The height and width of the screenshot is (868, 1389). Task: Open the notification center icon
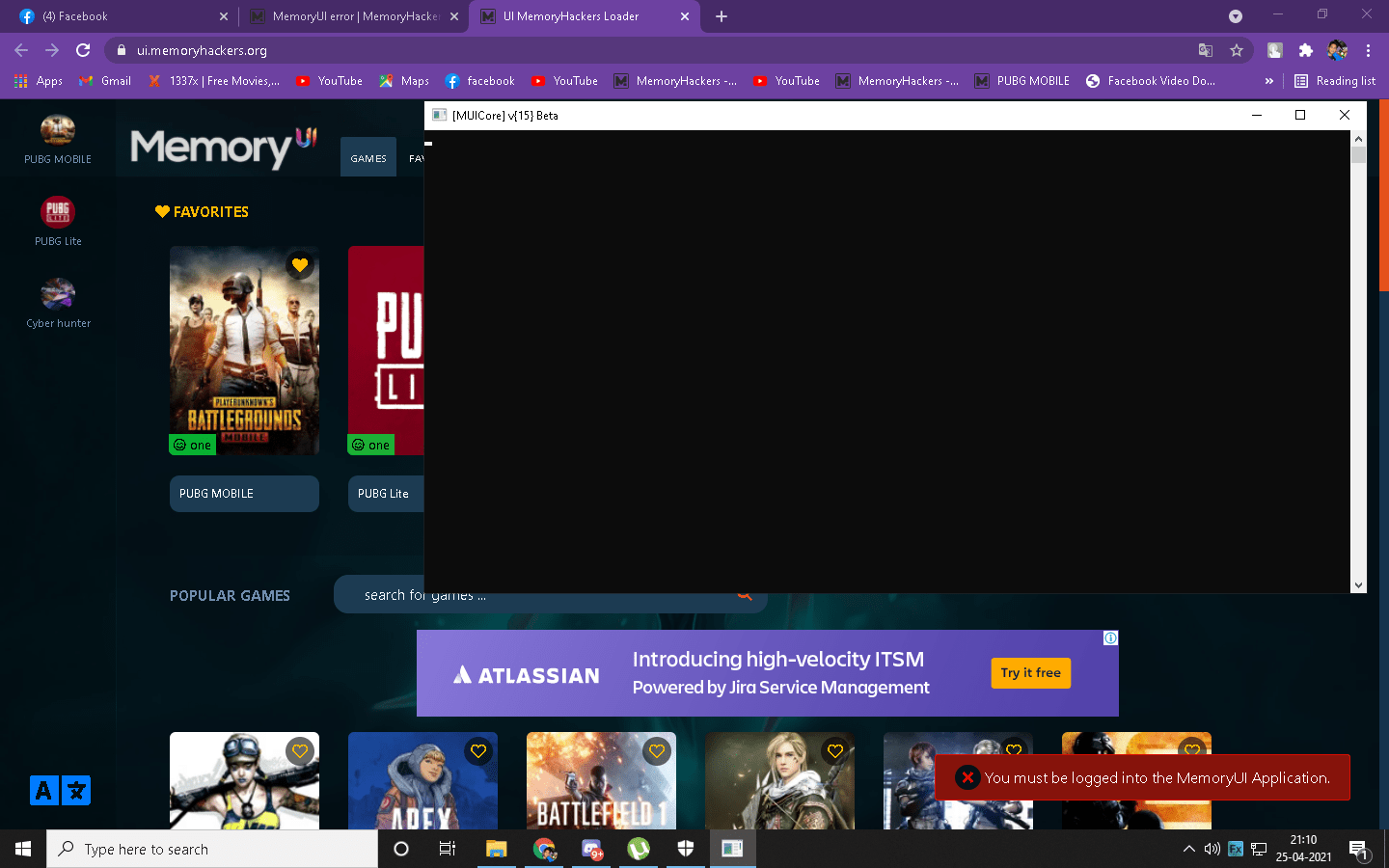(x=1359, y=850)
